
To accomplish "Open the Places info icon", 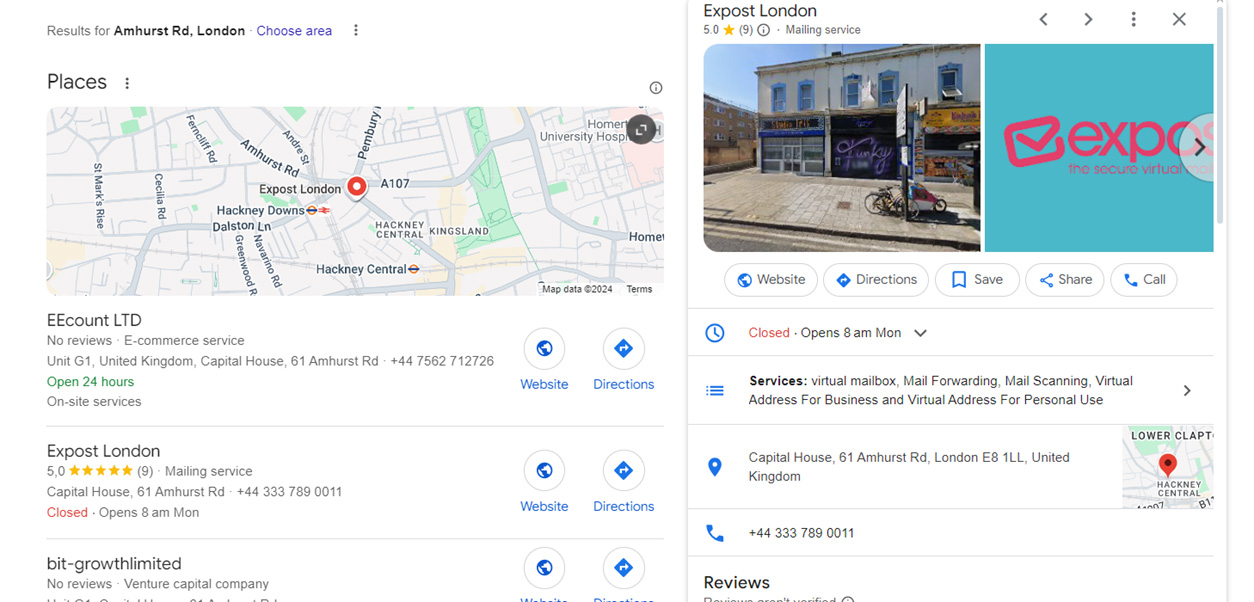I will (x=656, y=88).
